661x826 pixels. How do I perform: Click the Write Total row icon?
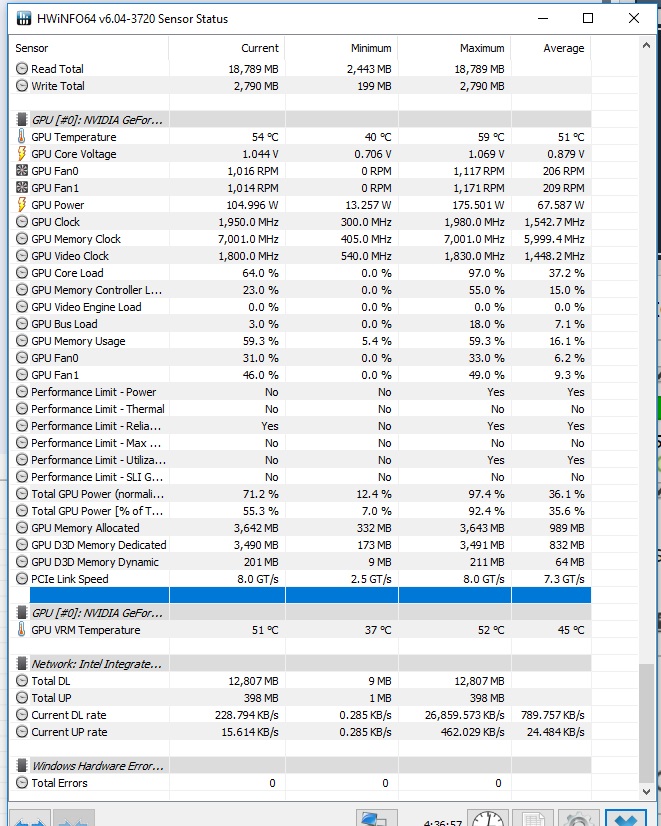(22, 86)
